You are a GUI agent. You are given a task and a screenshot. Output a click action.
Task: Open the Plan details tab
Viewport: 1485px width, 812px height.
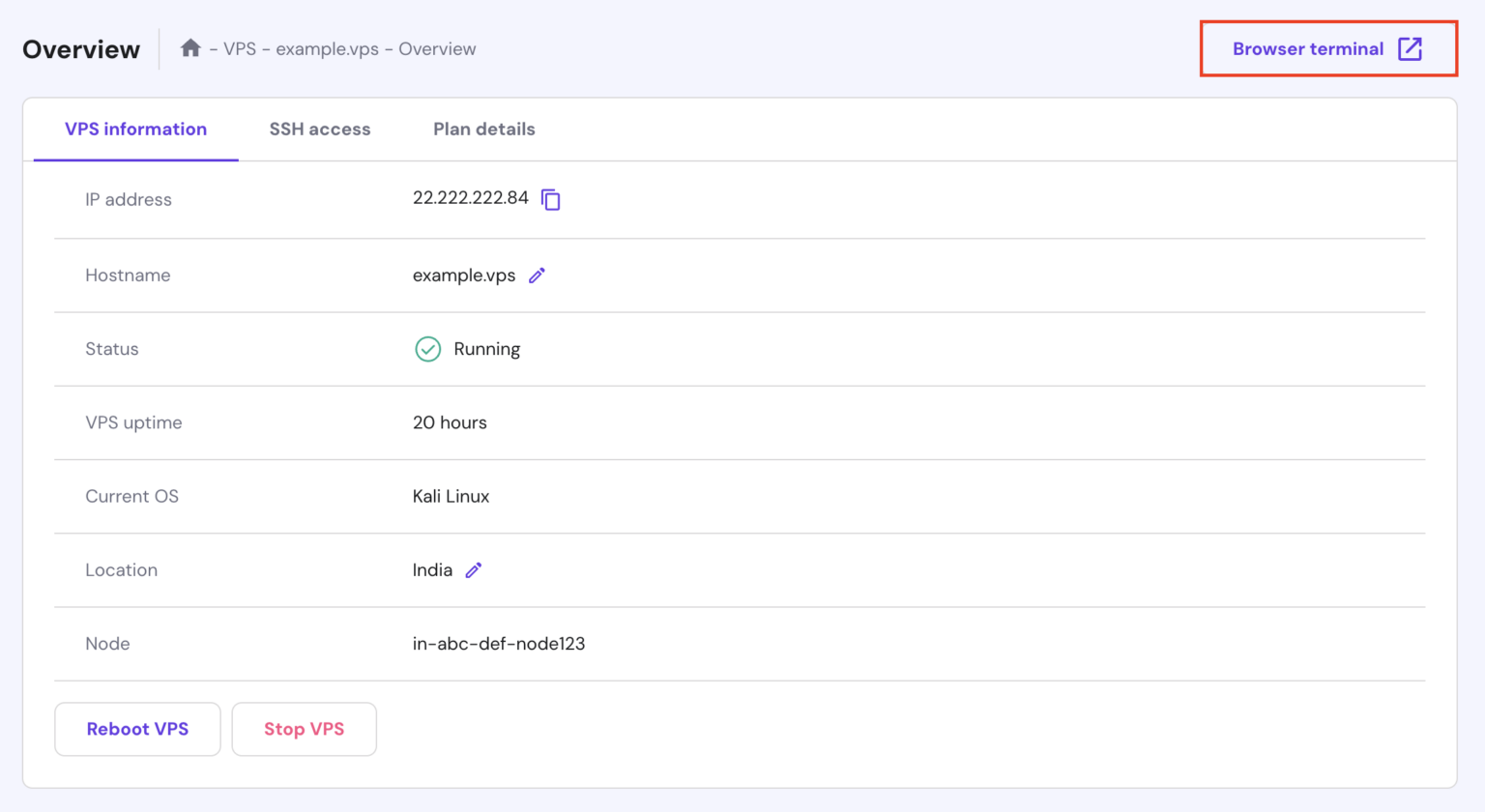click(483, 130)
